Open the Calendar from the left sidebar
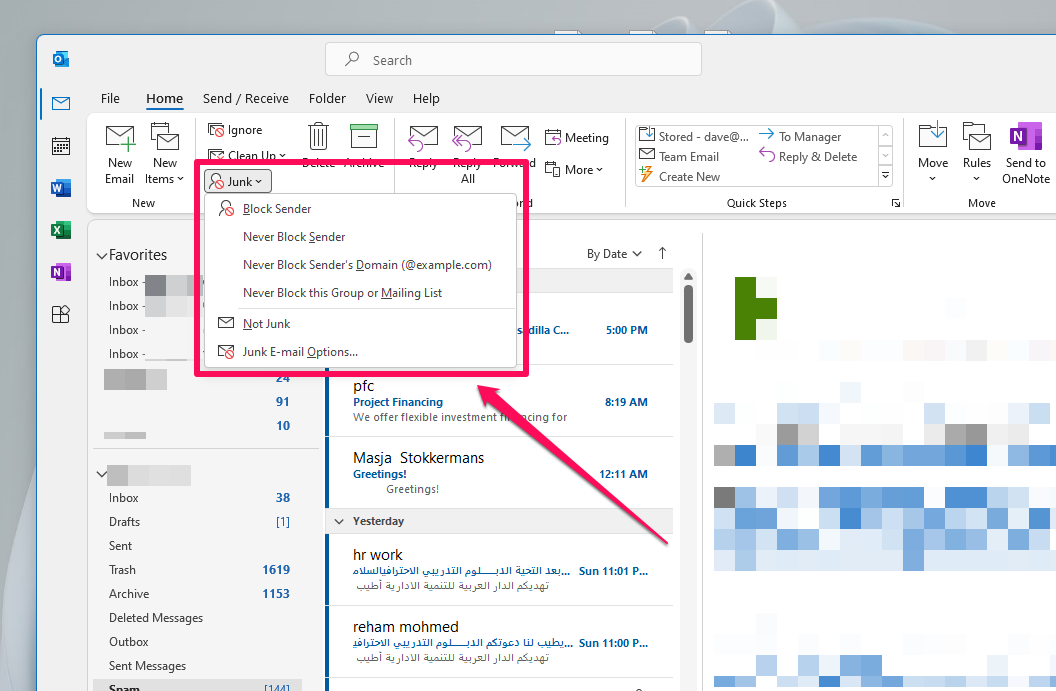This screenshot has height=691, width=1056. pos(60,146)
